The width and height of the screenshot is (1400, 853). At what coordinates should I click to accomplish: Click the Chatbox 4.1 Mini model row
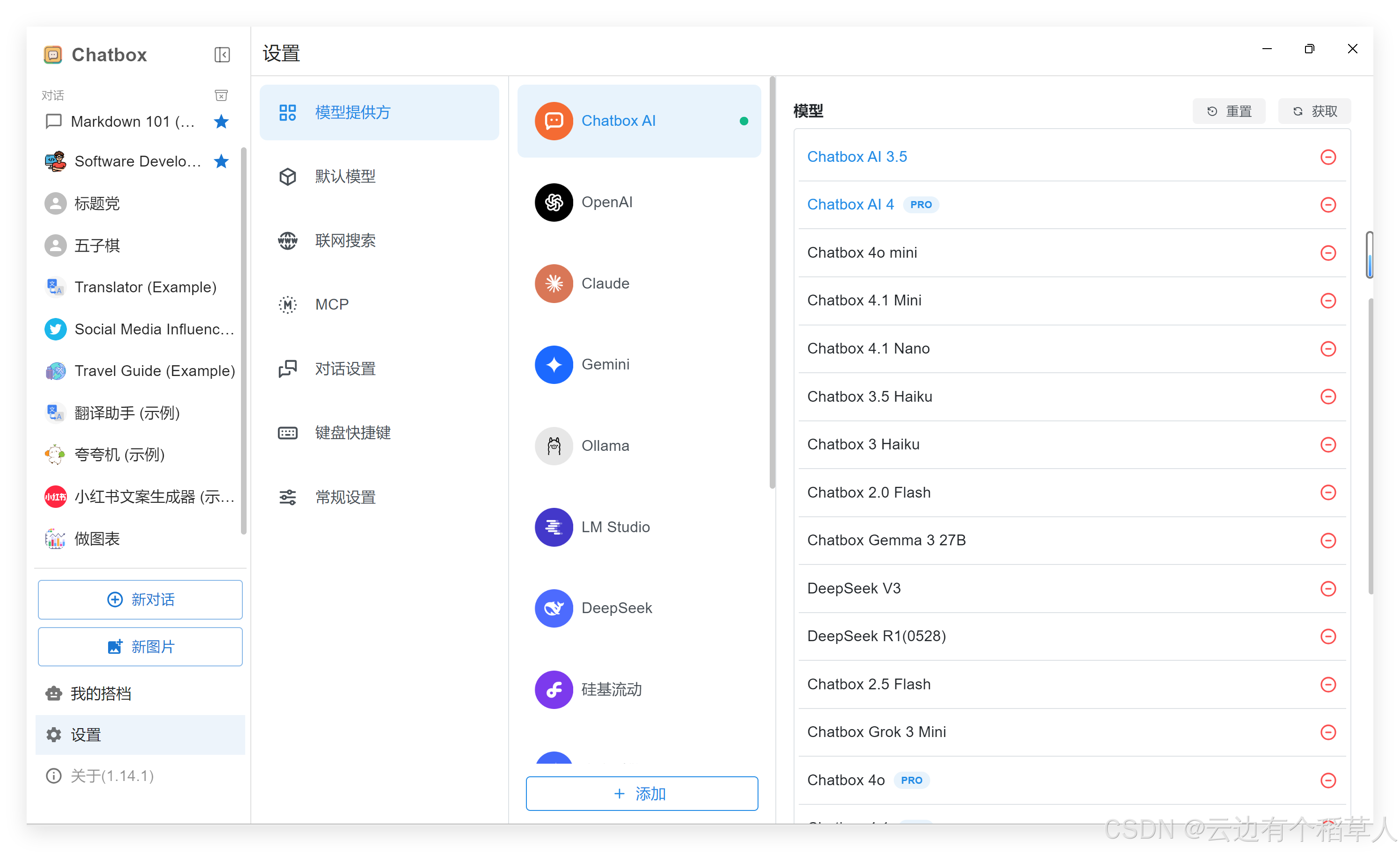pos(1072,300)
